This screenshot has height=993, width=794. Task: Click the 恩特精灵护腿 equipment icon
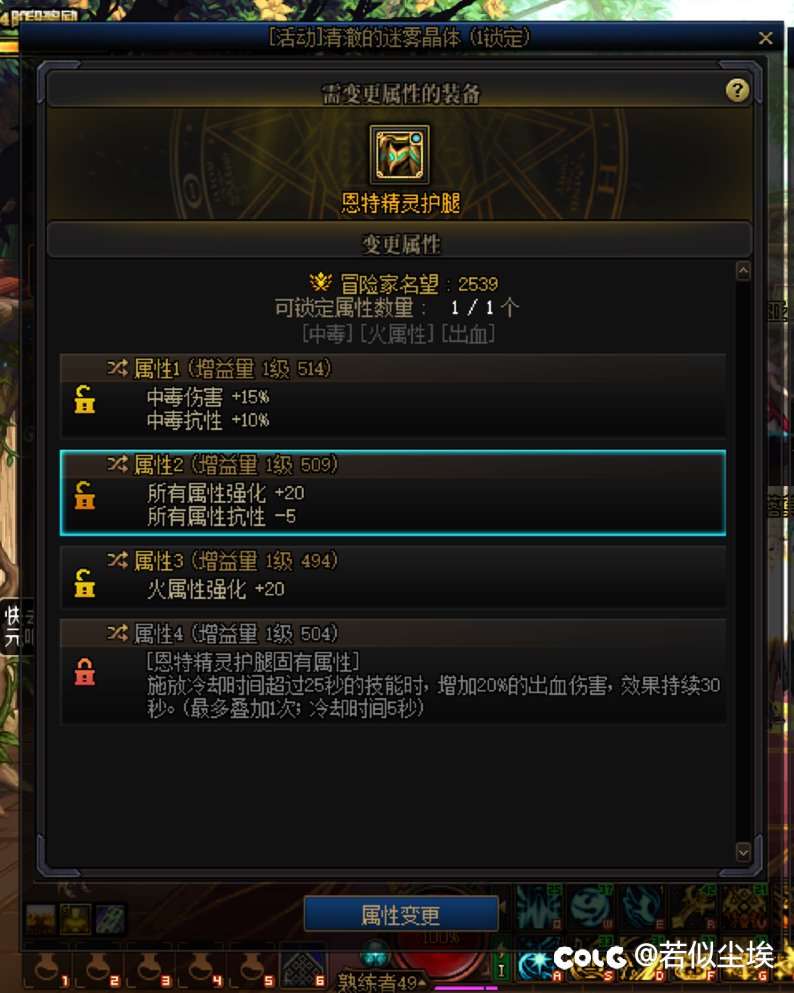pos(400,155)
